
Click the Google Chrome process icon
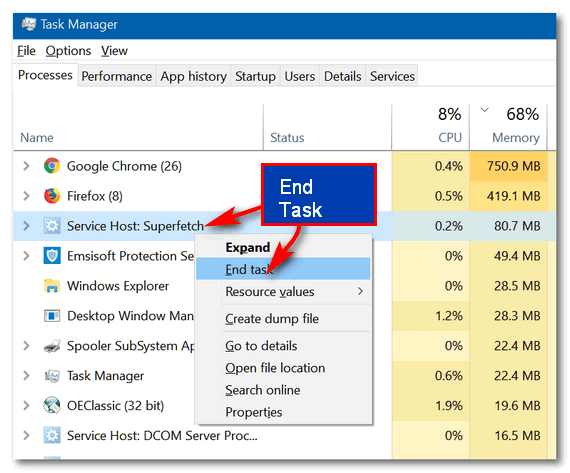[52, 166]
